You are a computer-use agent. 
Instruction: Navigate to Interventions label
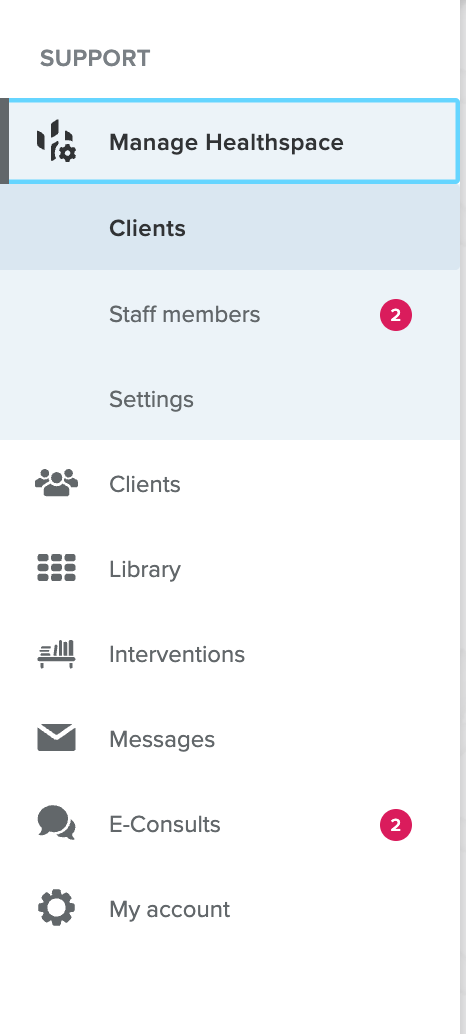click(x=177, y=654)
